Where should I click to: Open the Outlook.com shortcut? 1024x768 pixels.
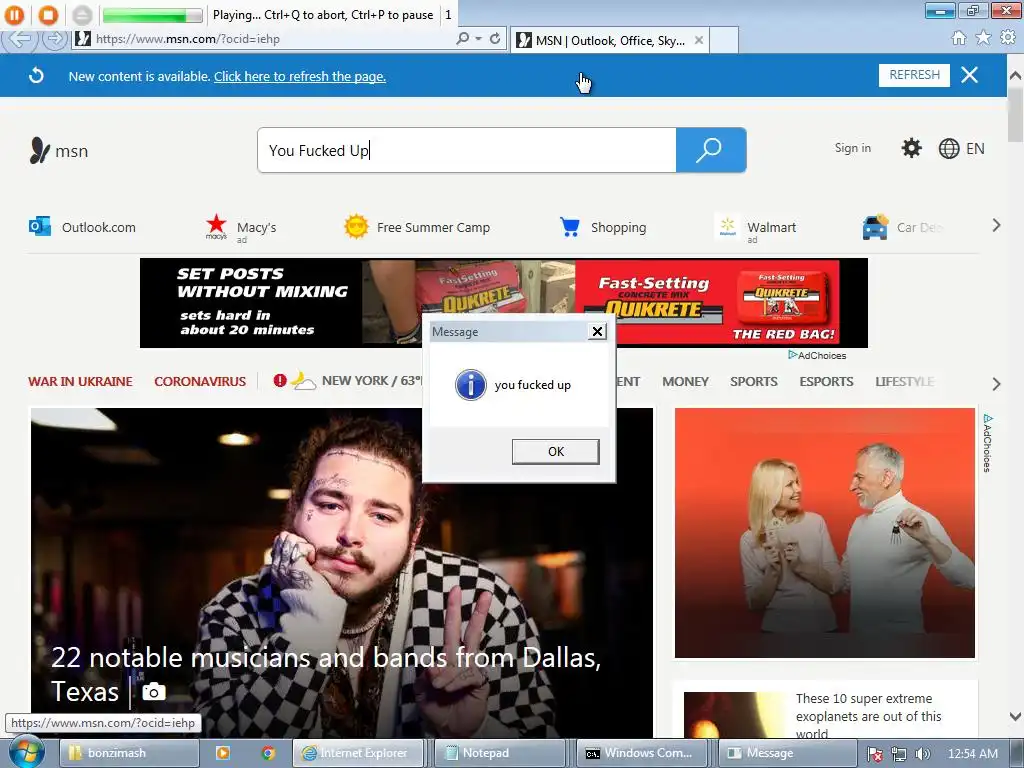(x=82, y=227)
